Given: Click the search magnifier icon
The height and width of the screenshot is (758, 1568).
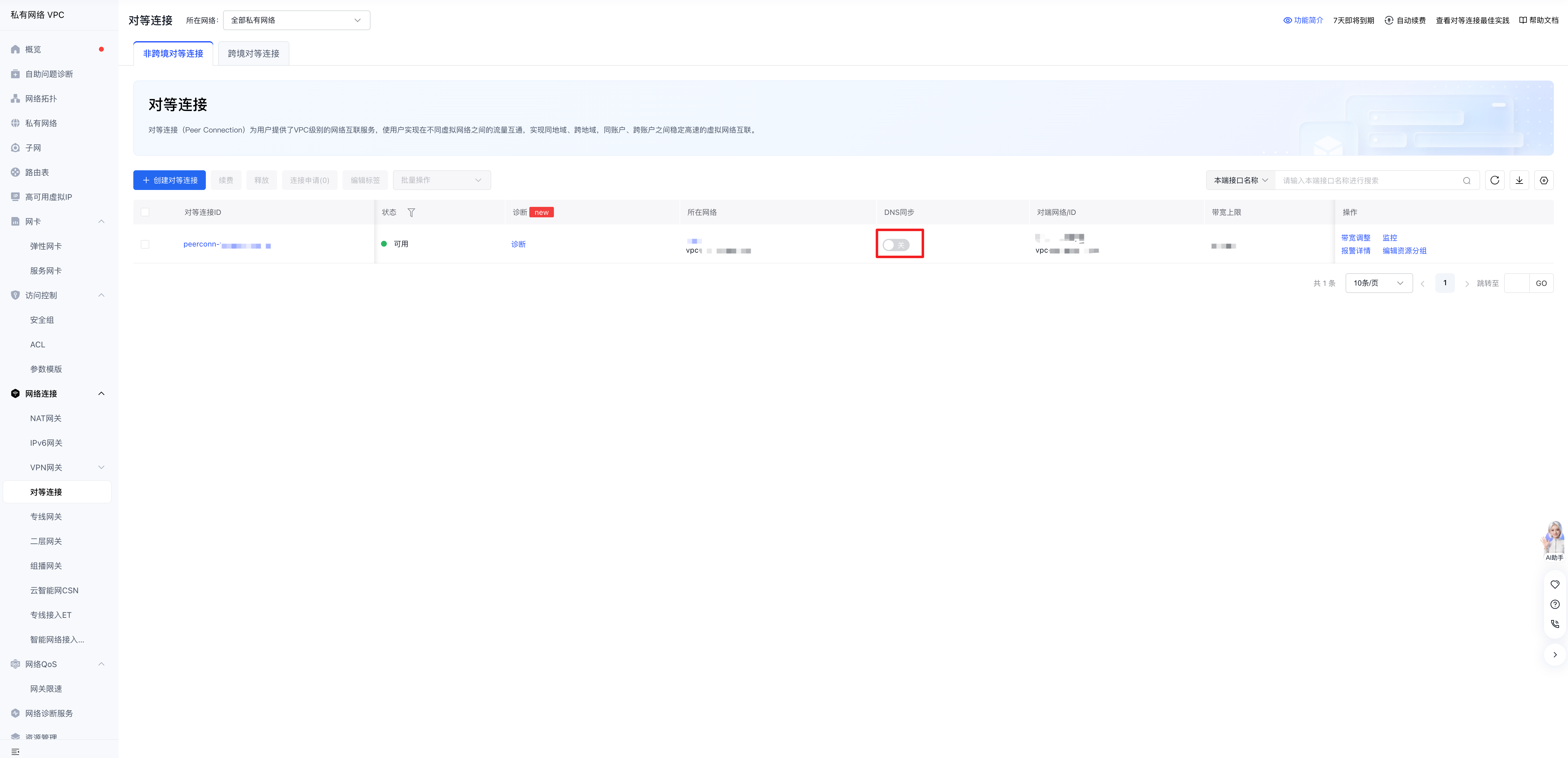Looking at the screenshot, I should click(x=1467, y=181).
